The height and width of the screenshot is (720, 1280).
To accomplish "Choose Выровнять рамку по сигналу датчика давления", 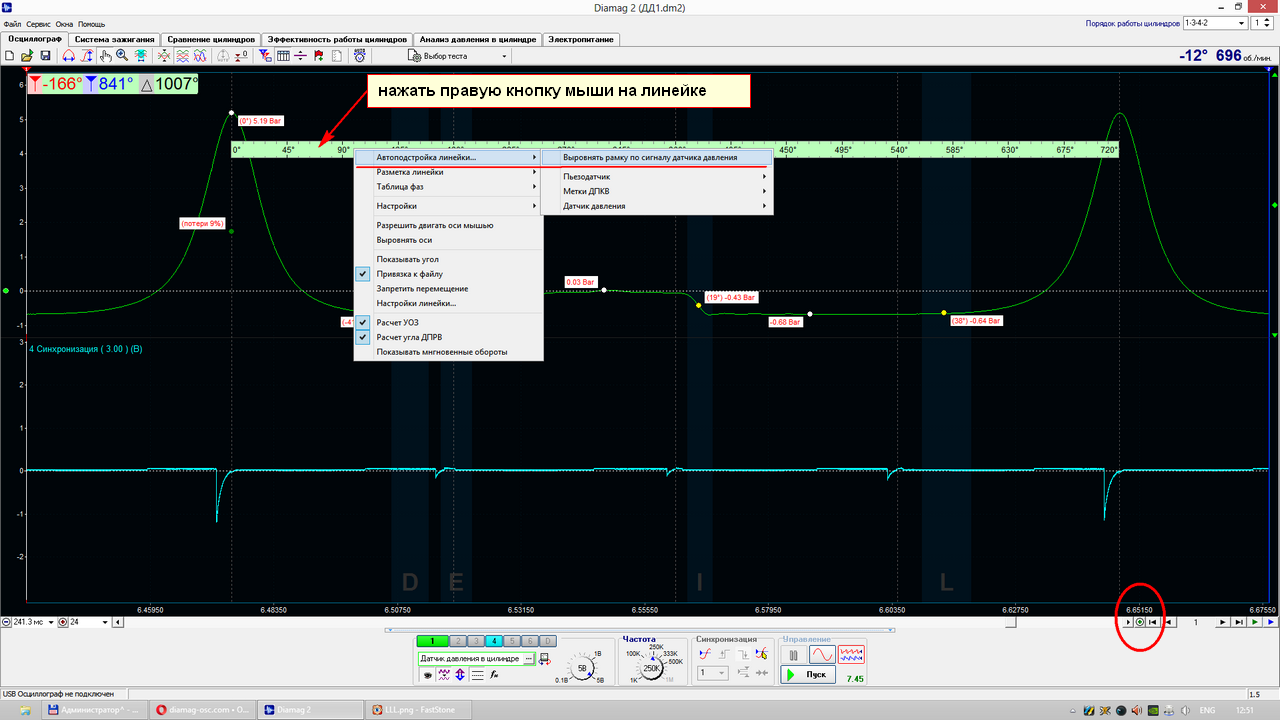I will tap(658, 157).
